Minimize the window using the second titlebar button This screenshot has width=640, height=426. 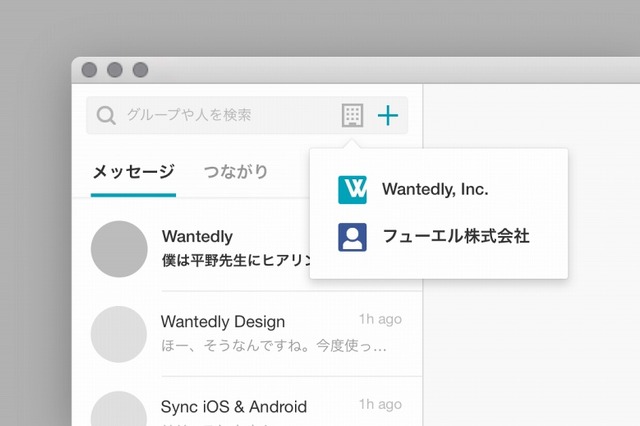pyautogui.click(x=115, y=70)
